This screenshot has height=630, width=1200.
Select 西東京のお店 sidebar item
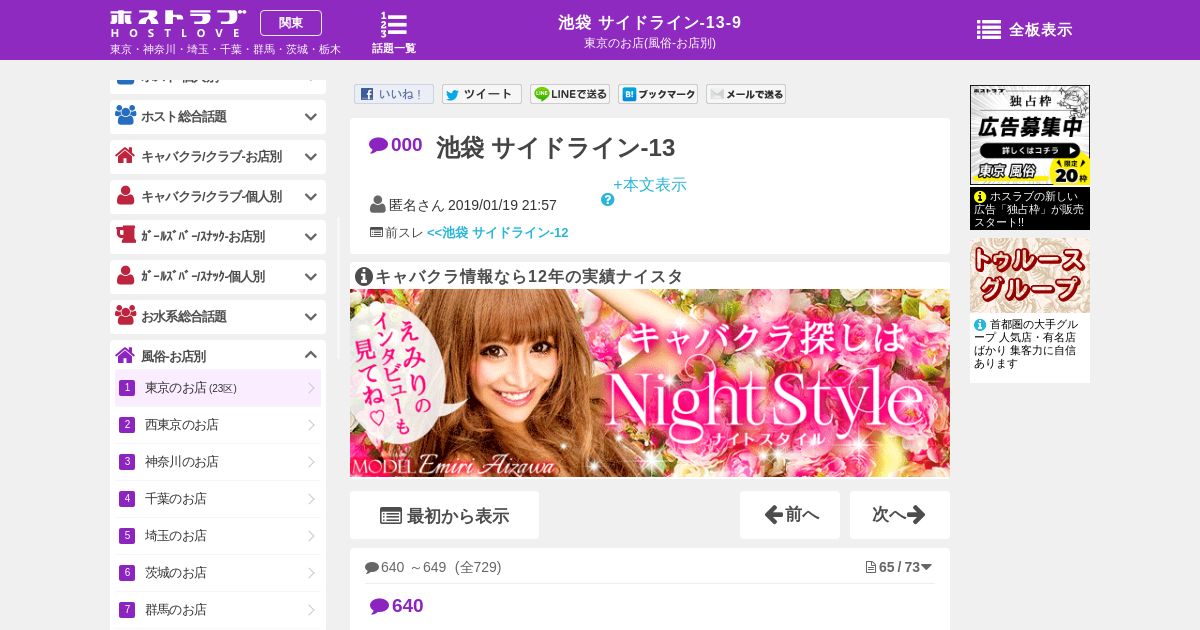click(x=218, y=425)
